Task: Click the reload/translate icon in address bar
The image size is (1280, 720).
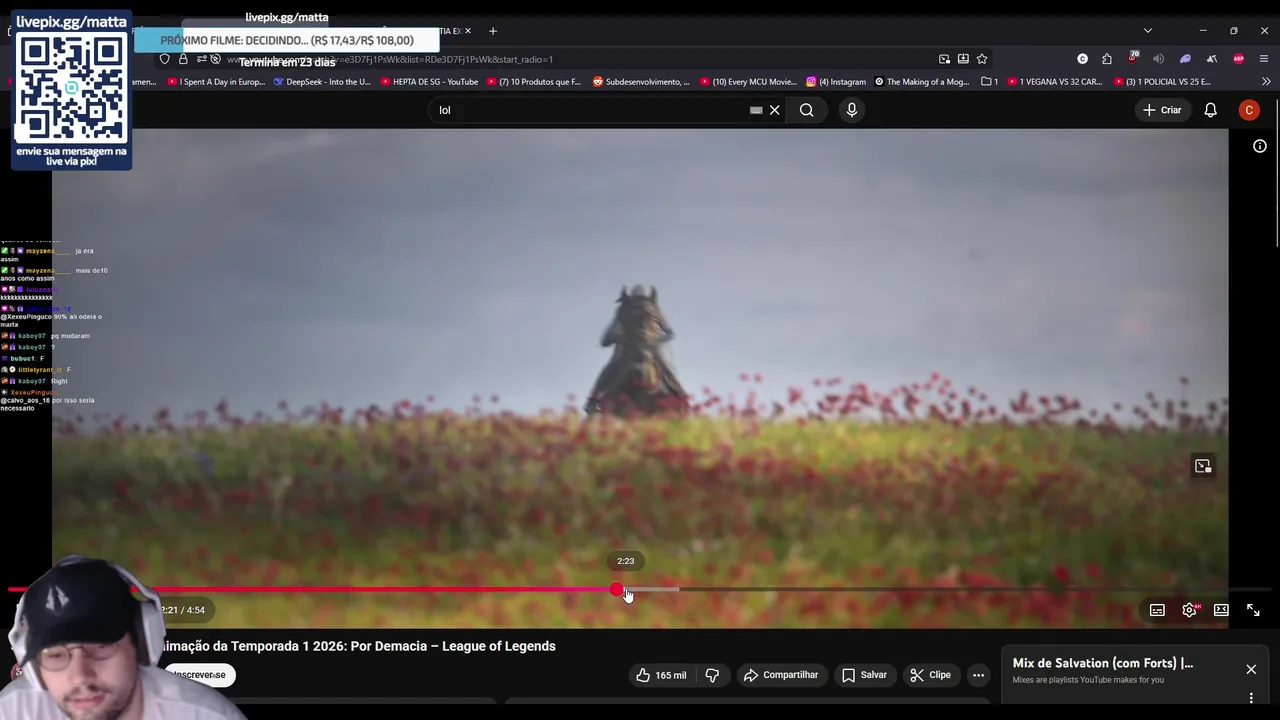Action: tap(201, 59)
